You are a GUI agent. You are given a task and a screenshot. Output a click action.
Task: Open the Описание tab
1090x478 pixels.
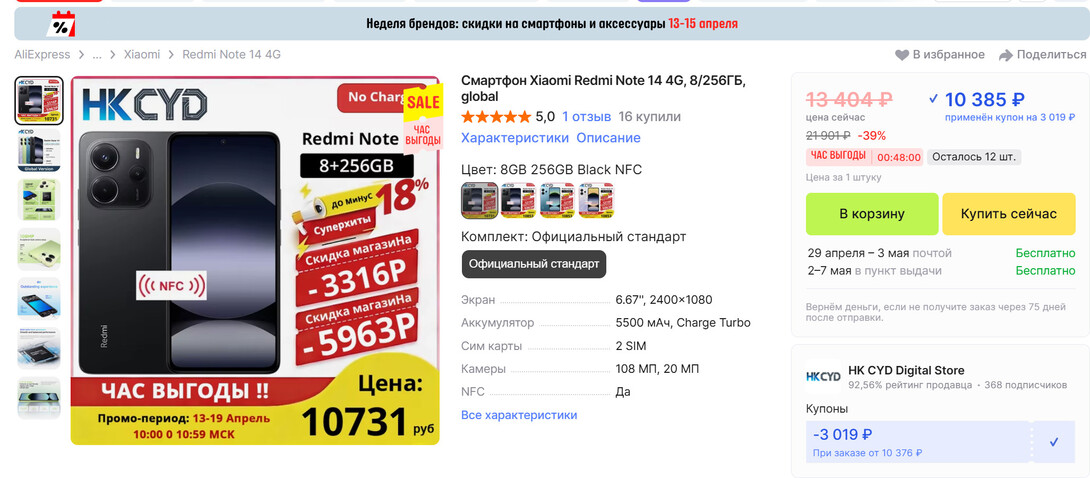[608, 138]
